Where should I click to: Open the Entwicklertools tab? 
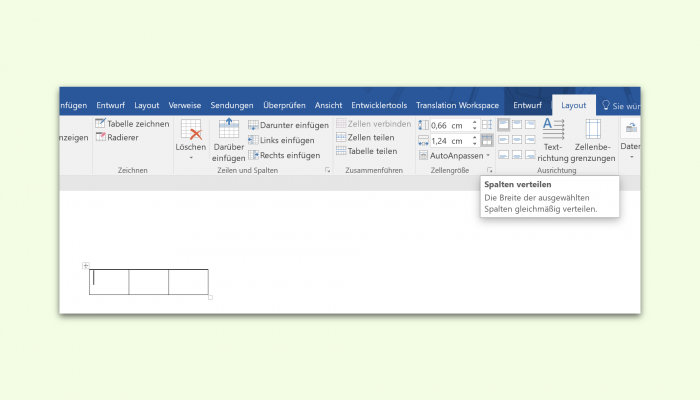(x=379, y=105)
